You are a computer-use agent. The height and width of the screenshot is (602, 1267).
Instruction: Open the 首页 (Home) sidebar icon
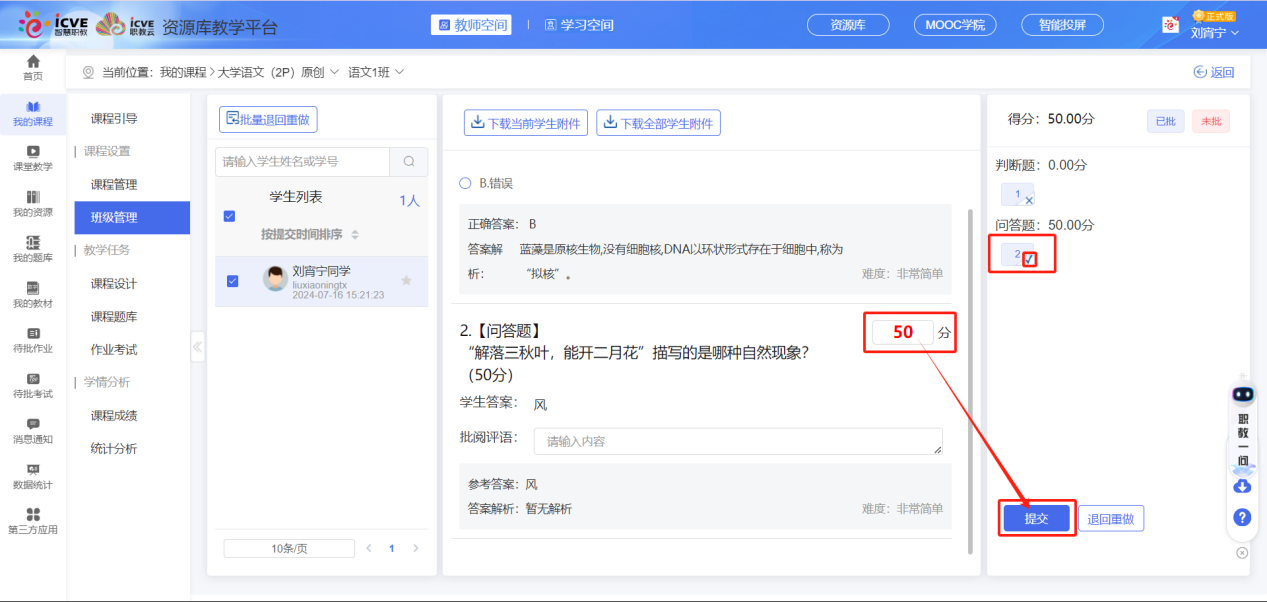point(33,67)
